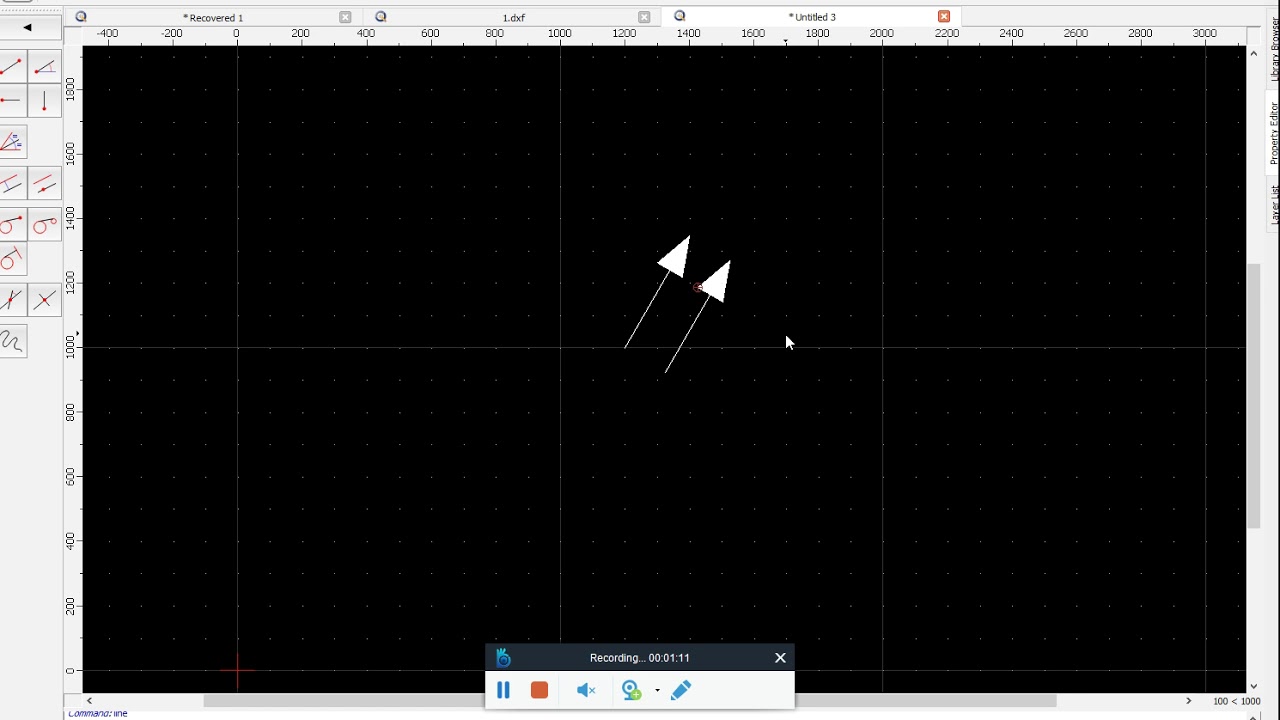Screen dimensions: 1280x720
Task: Close the 1.dxf tab
Action: pyautogui.click(x=644, y=17)
